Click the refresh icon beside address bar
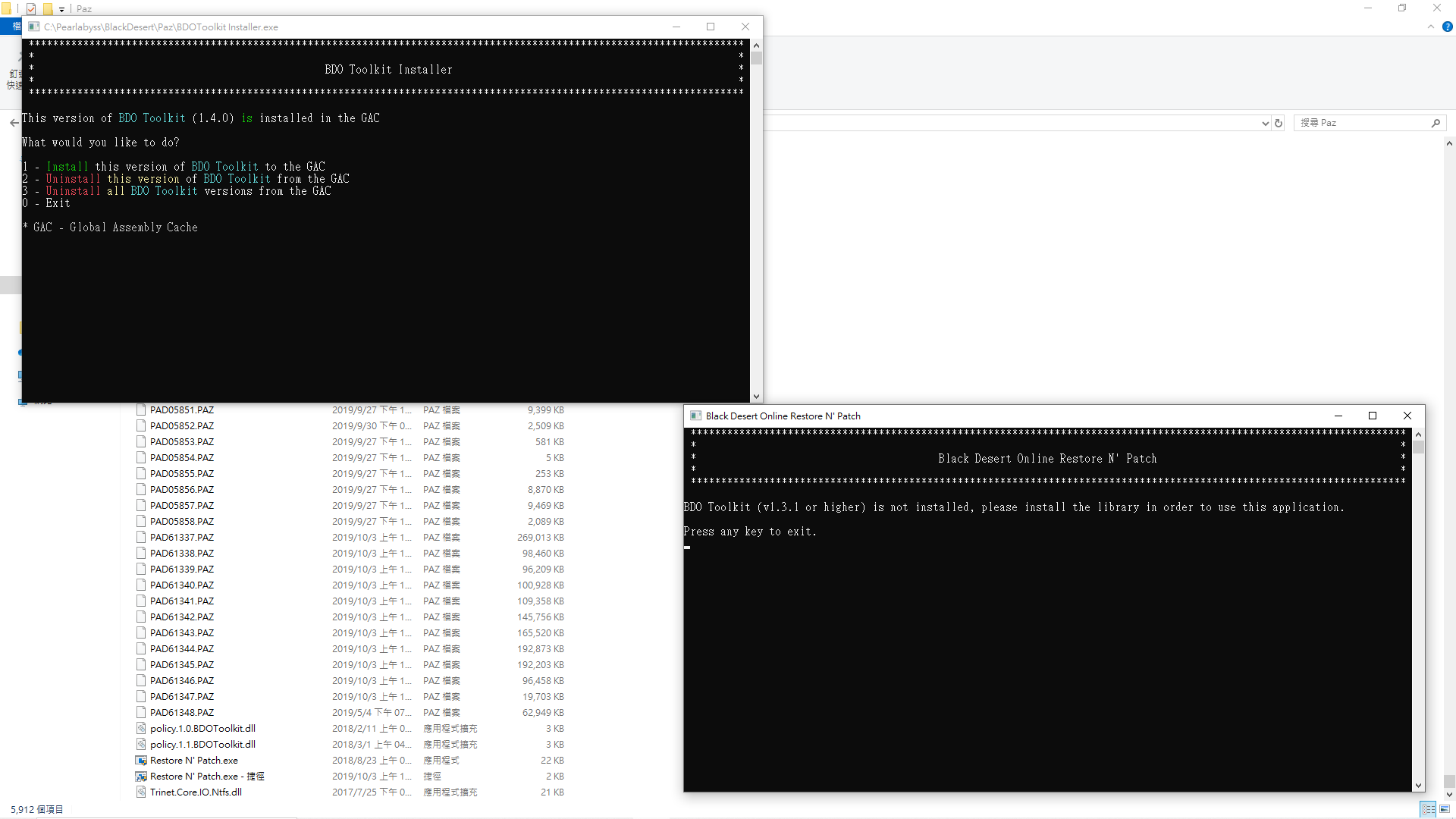1456x819 pixels. [1279, 123]
